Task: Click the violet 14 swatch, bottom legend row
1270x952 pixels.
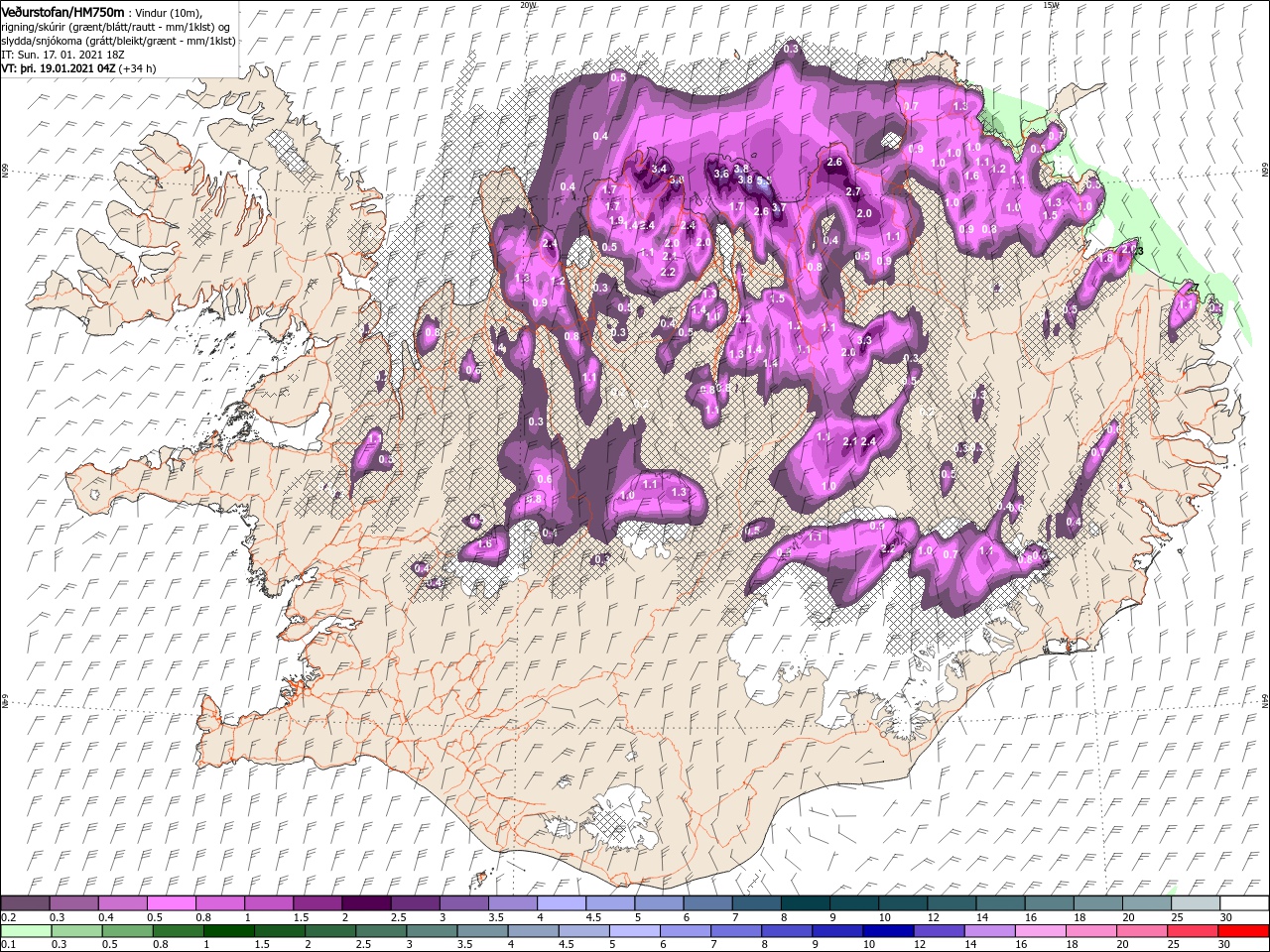Action: [989, 931]
